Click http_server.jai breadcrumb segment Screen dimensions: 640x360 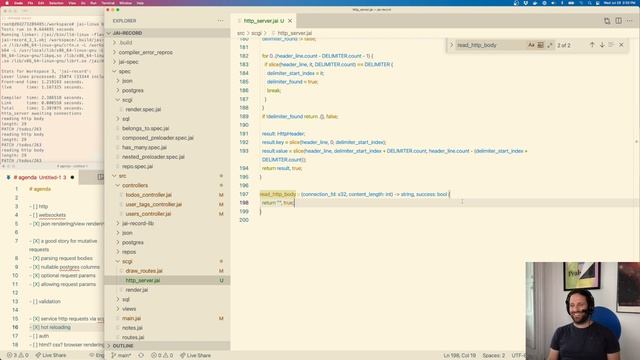point(295,33)
